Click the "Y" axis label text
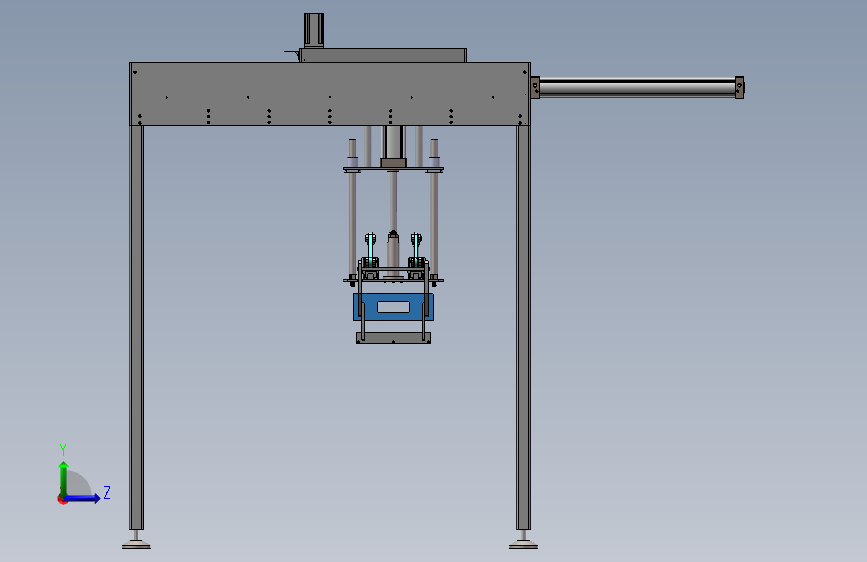Image resolution: width=867 pixels, height=562 pixels. 63,449
